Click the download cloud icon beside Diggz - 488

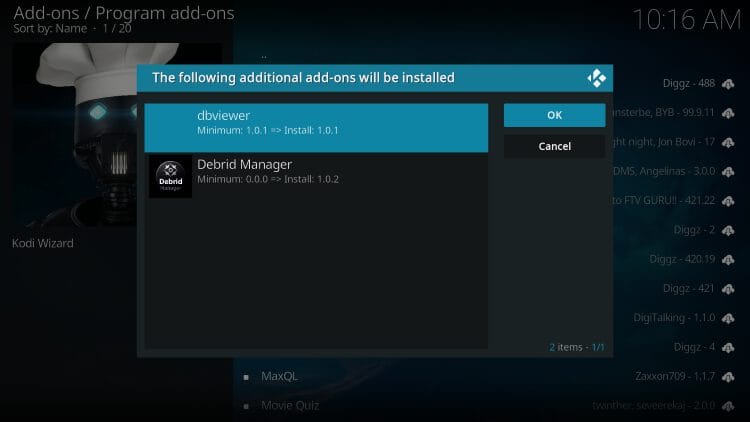coord(728,84)
